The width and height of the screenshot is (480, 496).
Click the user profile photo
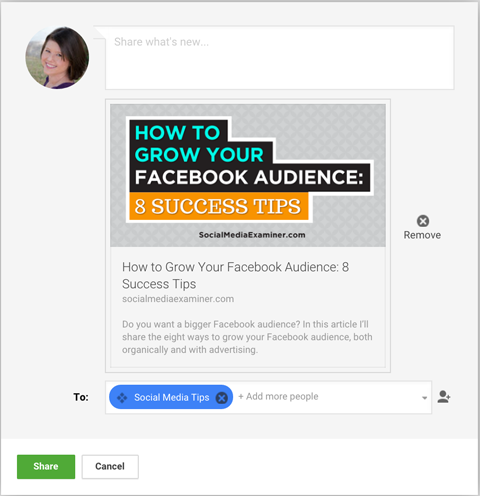pyautogui.click(x=57, y=57)
